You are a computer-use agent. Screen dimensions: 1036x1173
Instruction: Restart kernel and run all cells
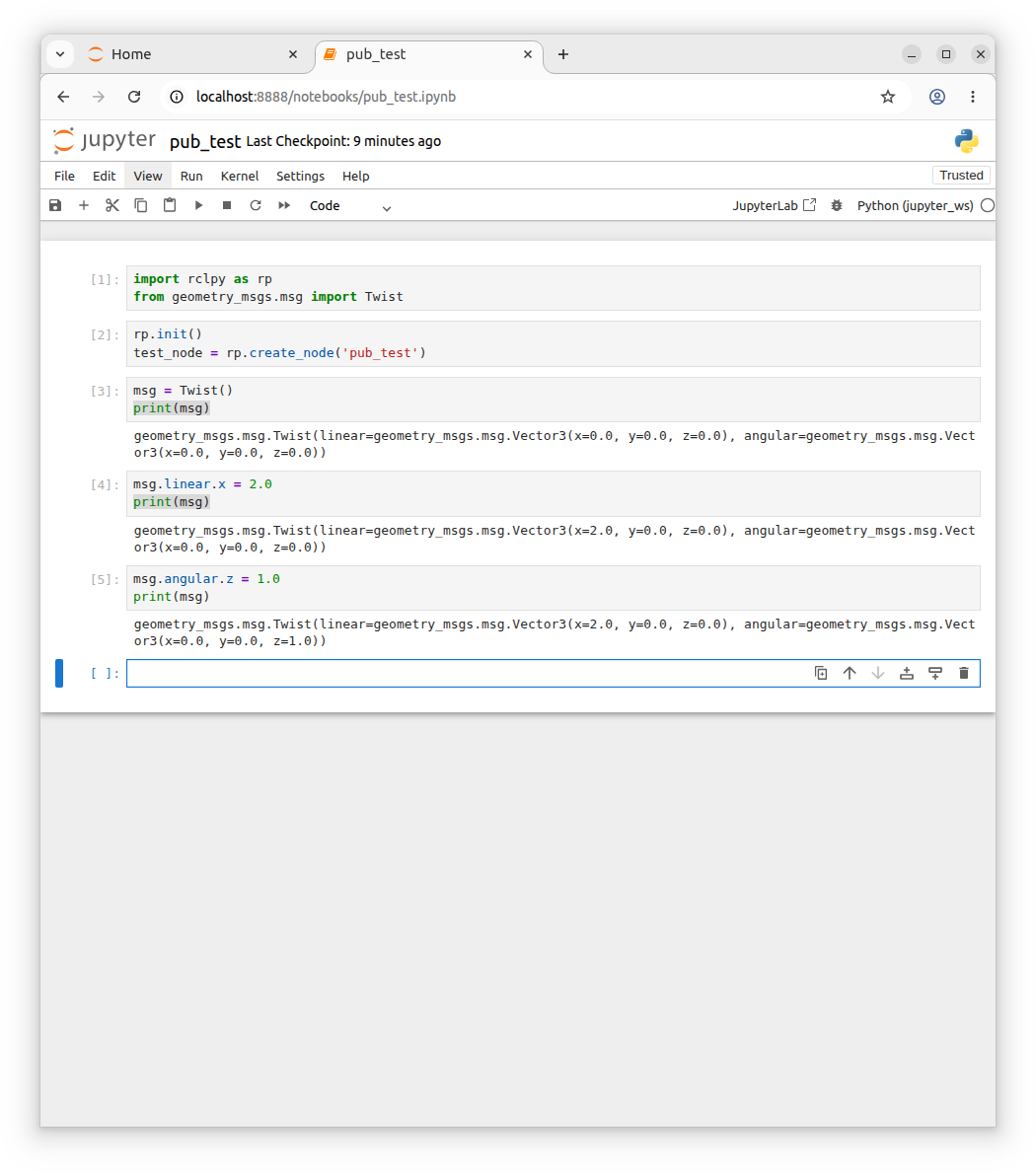coord(284,205)
